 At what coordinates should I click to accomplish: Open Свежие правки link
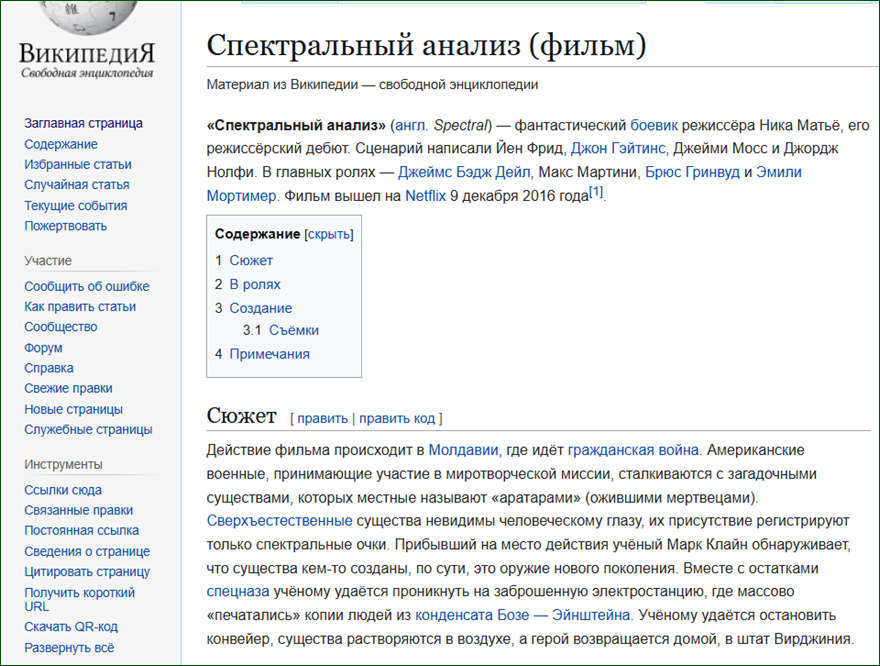68,388
